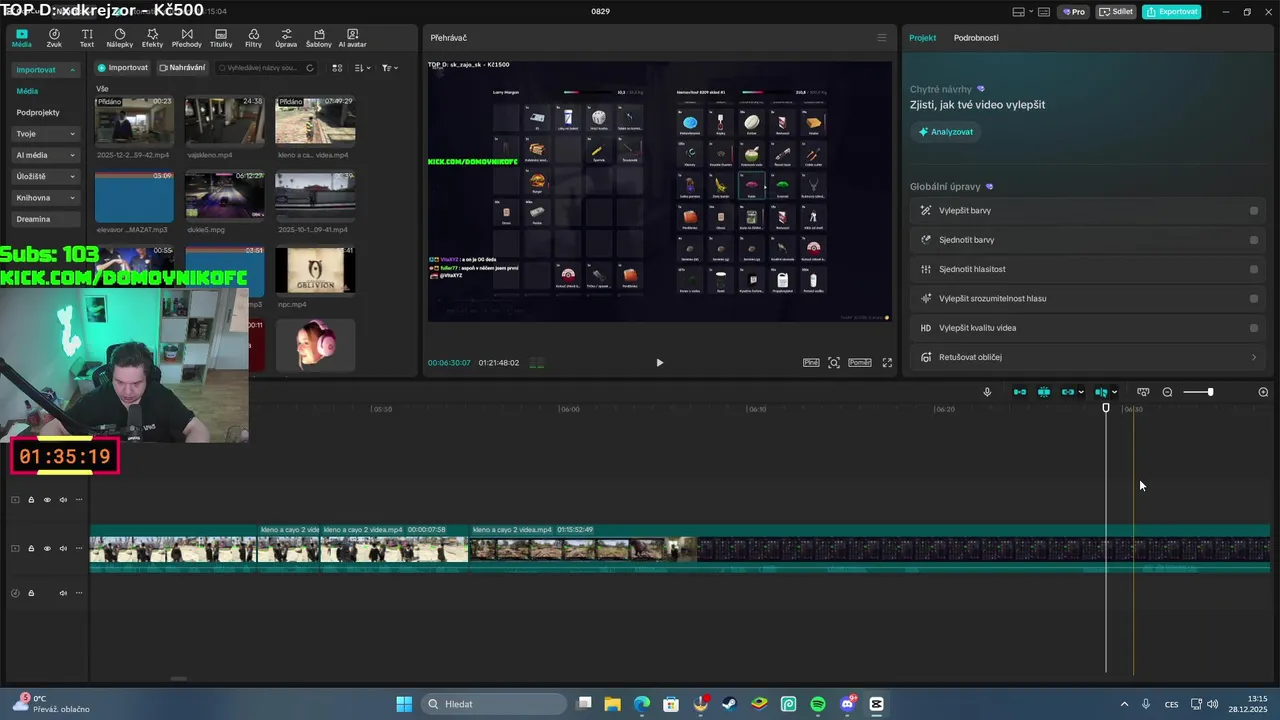Open the layout switcher icon in title bar
Viewport: 1280px width, 720px height.
pyautogui.click(x=1019, y=12)
